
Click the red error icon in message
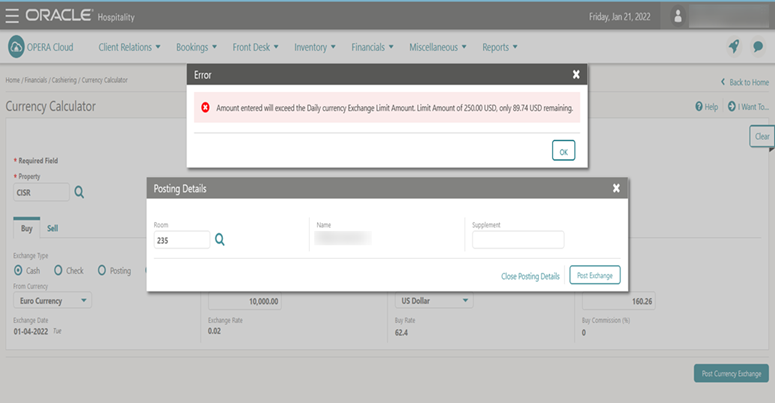205,107
